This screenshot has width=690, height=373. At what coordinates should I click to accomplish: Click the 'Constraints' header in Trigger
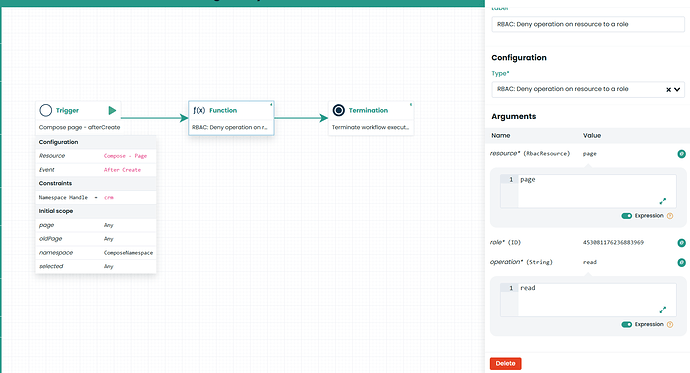(55, 183)
